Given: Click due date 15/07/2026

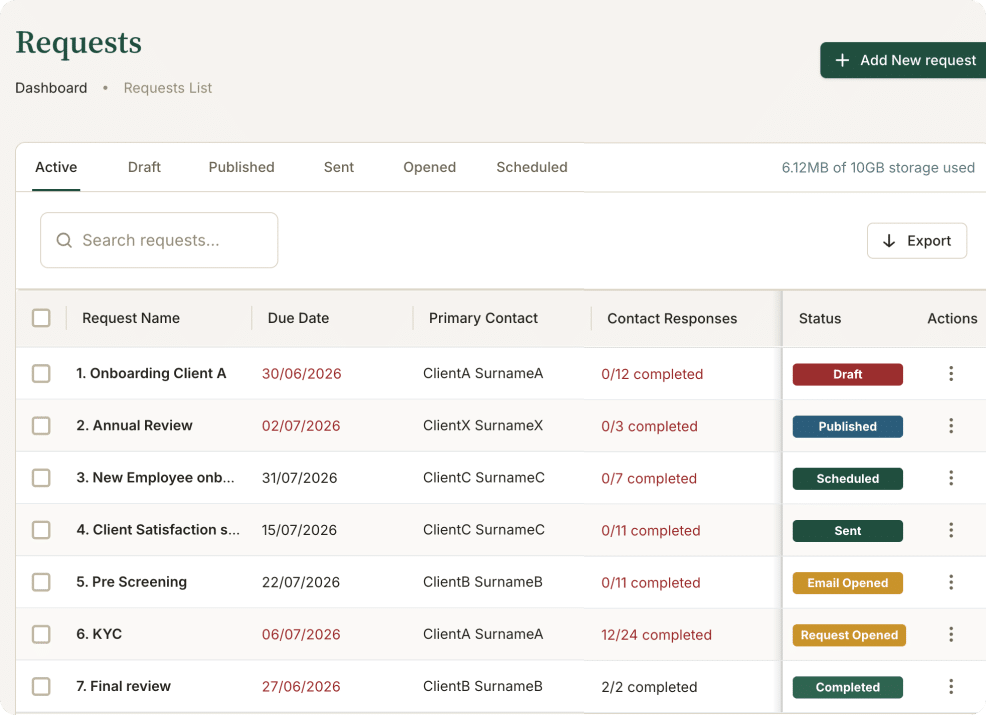Looking at the screenshot, I should point(299,531).
